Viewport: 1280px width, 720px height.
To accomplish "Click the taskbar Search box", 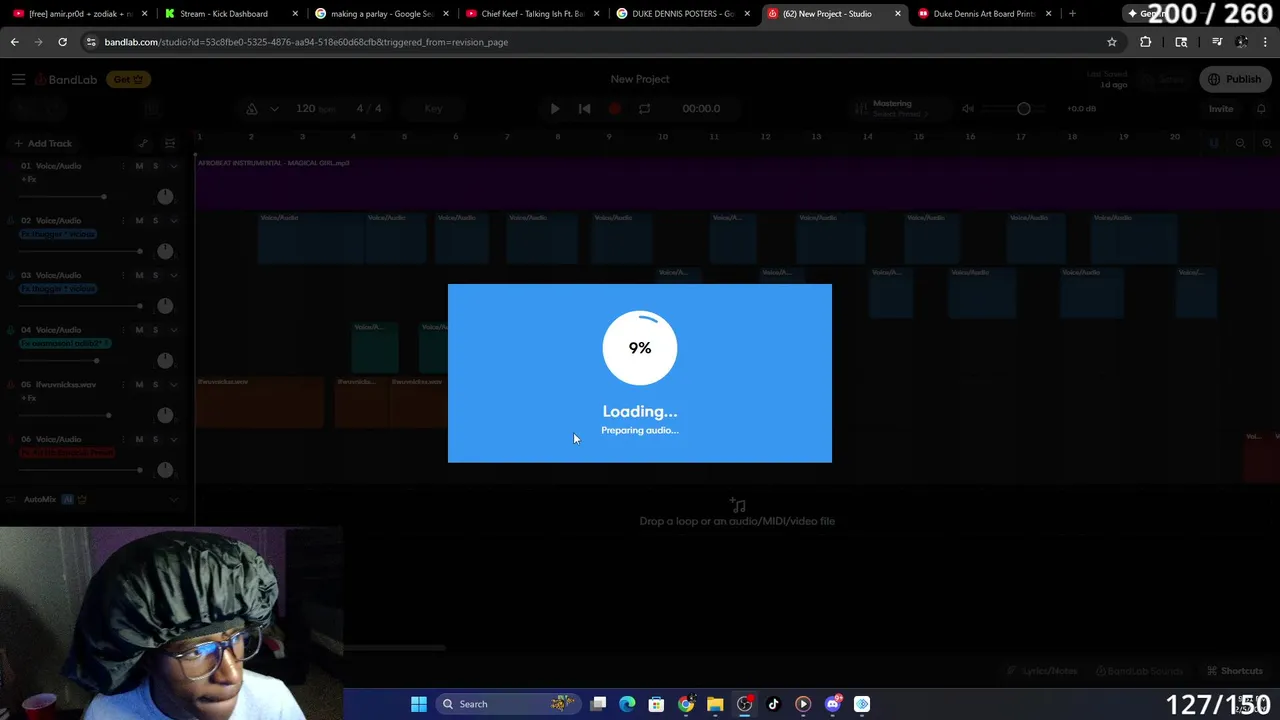I will point(509,704).
